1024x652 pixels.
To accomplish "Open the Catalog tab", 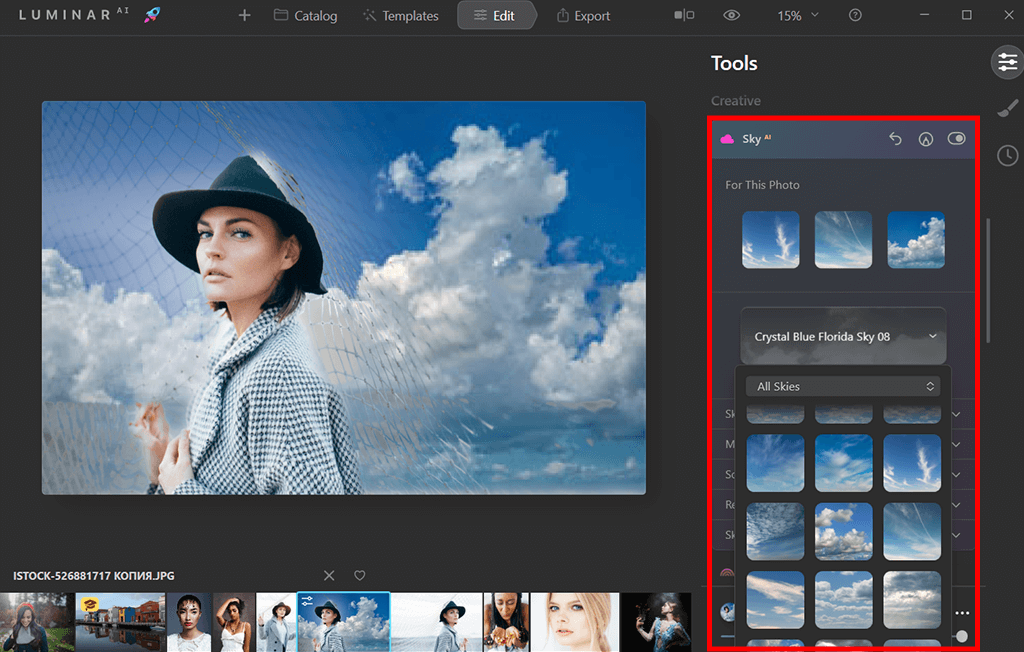I will point(306,16).
